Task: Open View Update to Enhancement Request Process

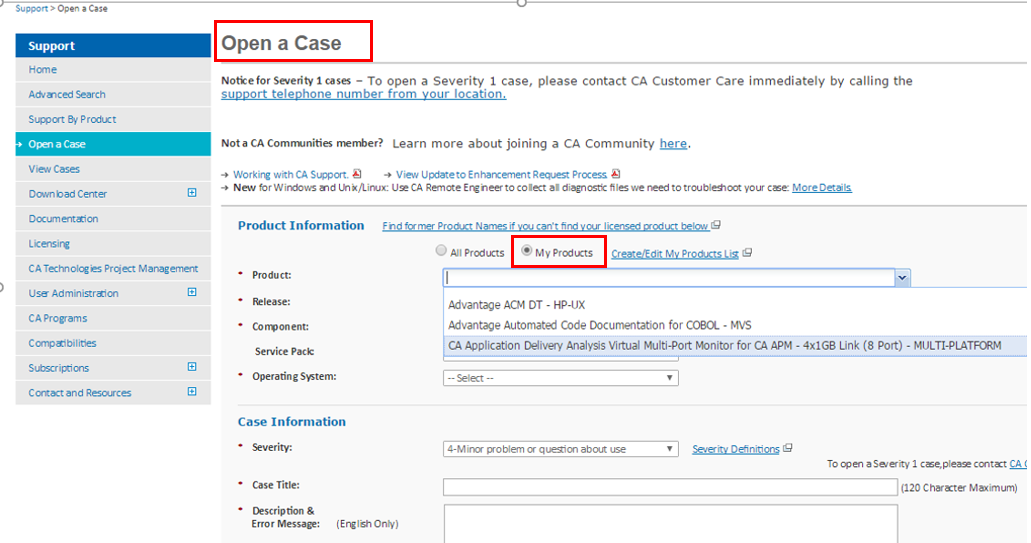Action: click(x=501, y=174)
